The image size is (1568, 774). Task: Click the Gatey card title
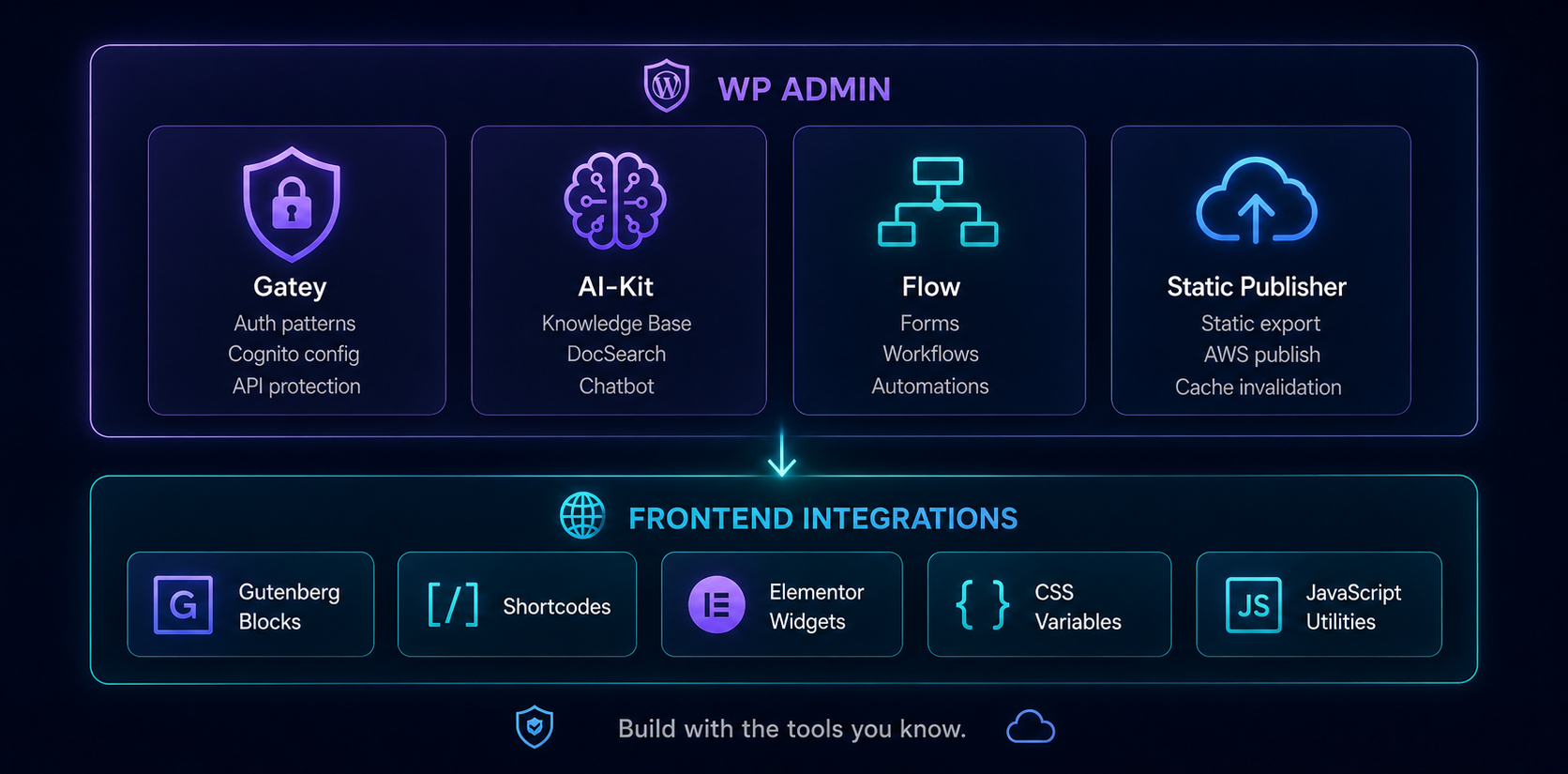pos(290,287)
